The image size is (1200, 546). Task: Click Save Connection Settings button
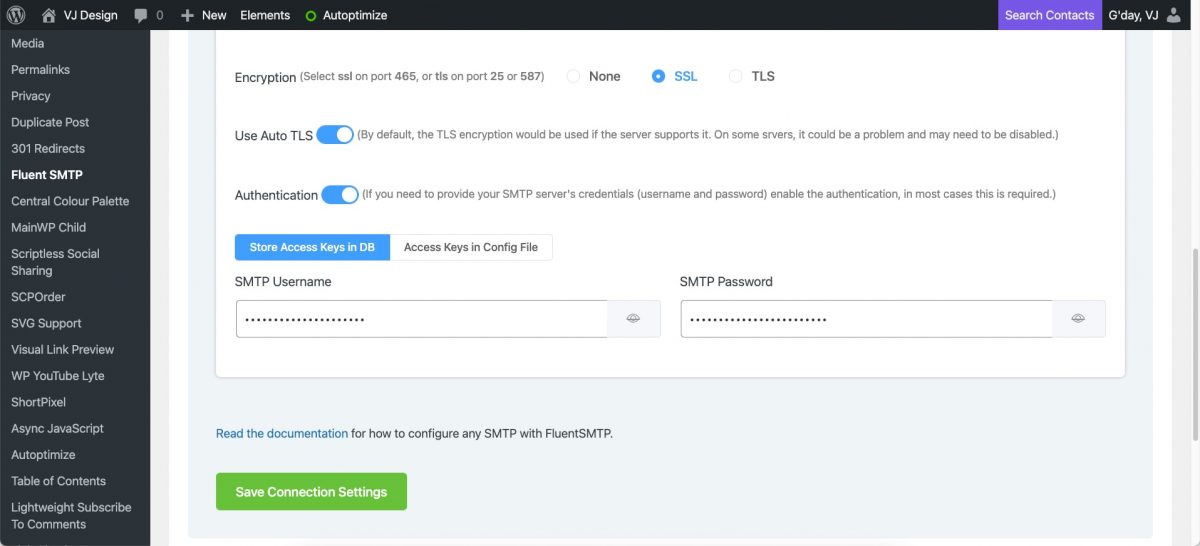point(311,492)
